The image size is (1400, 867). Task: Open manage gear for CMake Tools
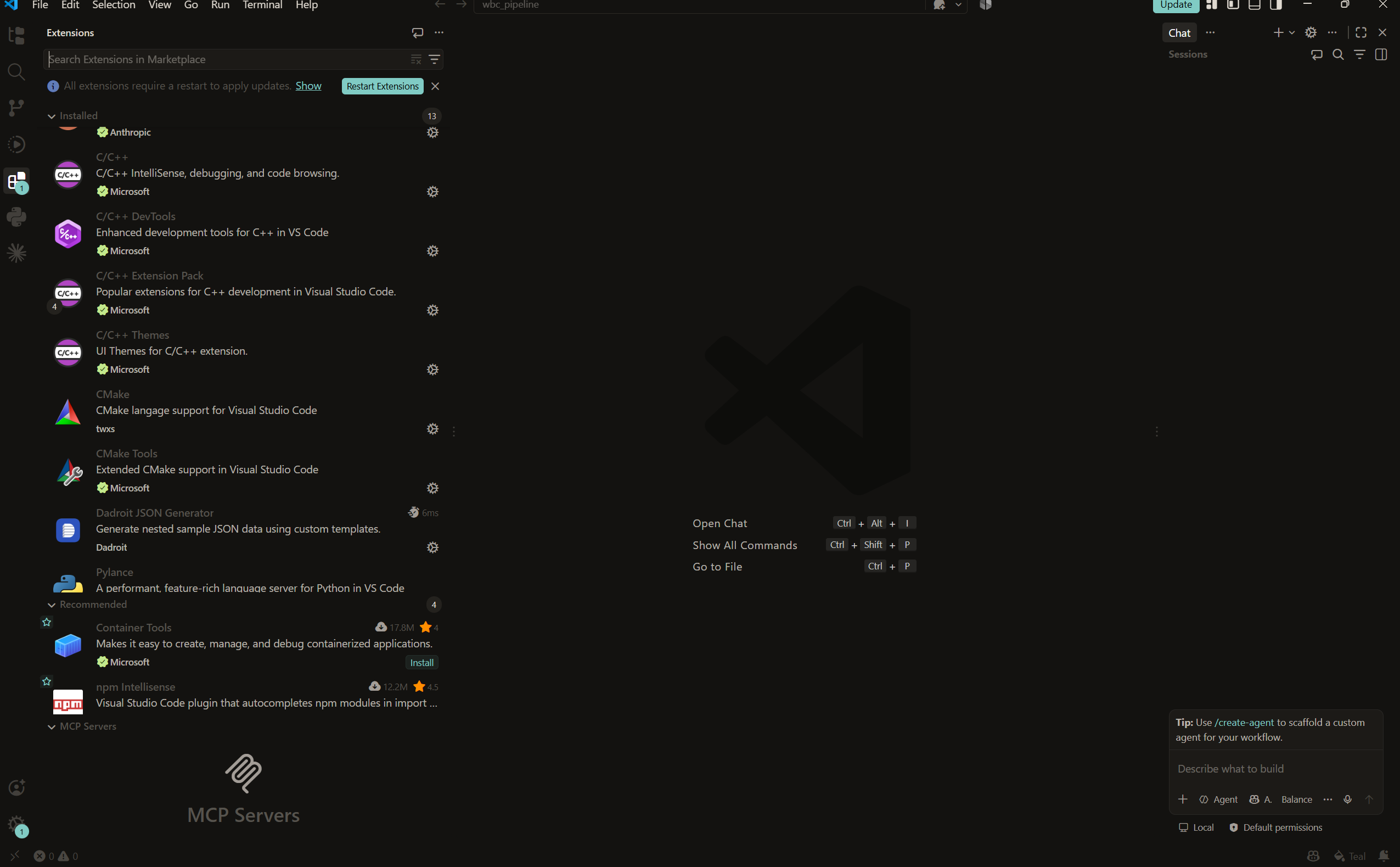432,488
